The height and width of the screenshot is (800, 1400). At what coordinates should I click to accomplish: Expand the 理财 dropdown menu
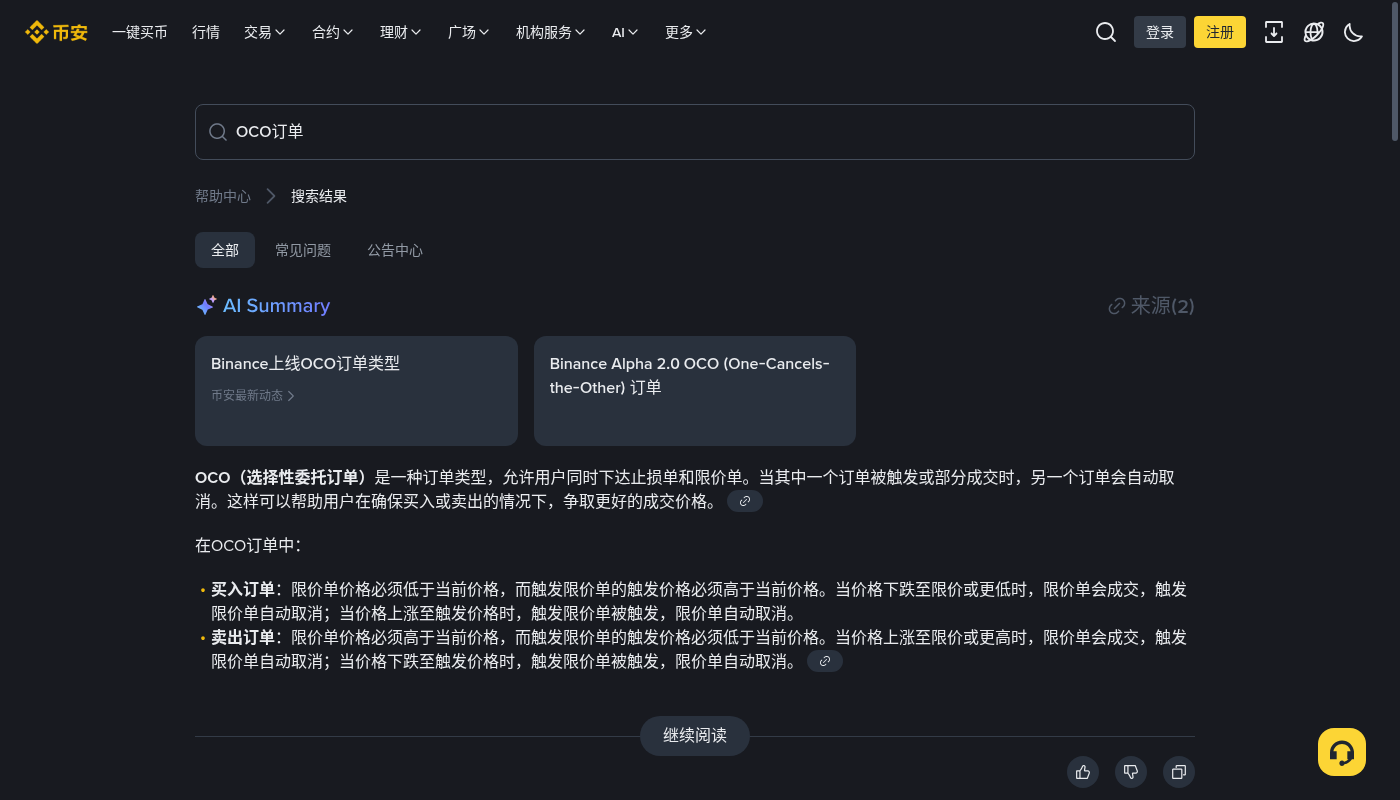[x=401, y=32]
